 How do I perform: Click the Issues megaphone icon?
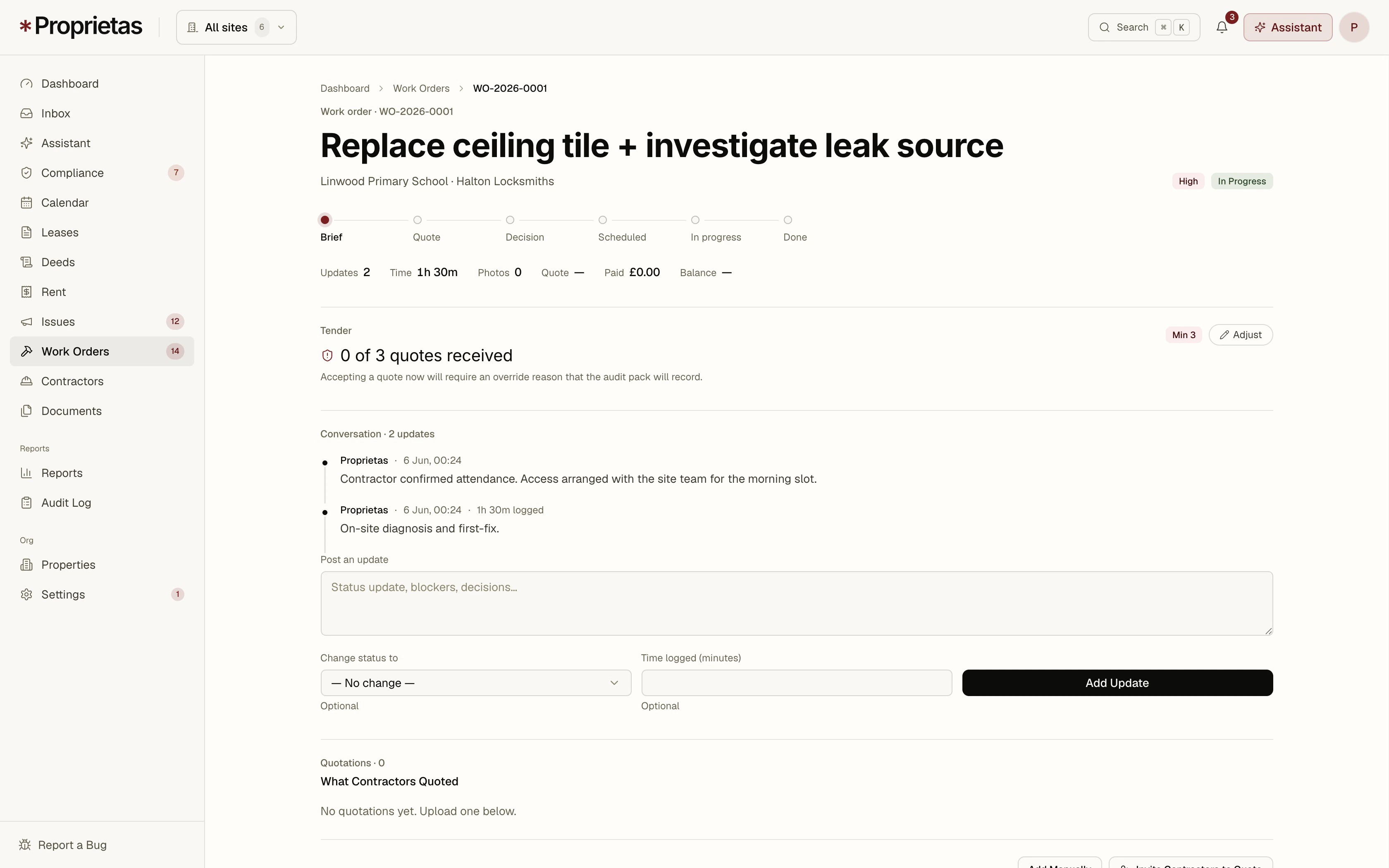[x=26, y=322]
